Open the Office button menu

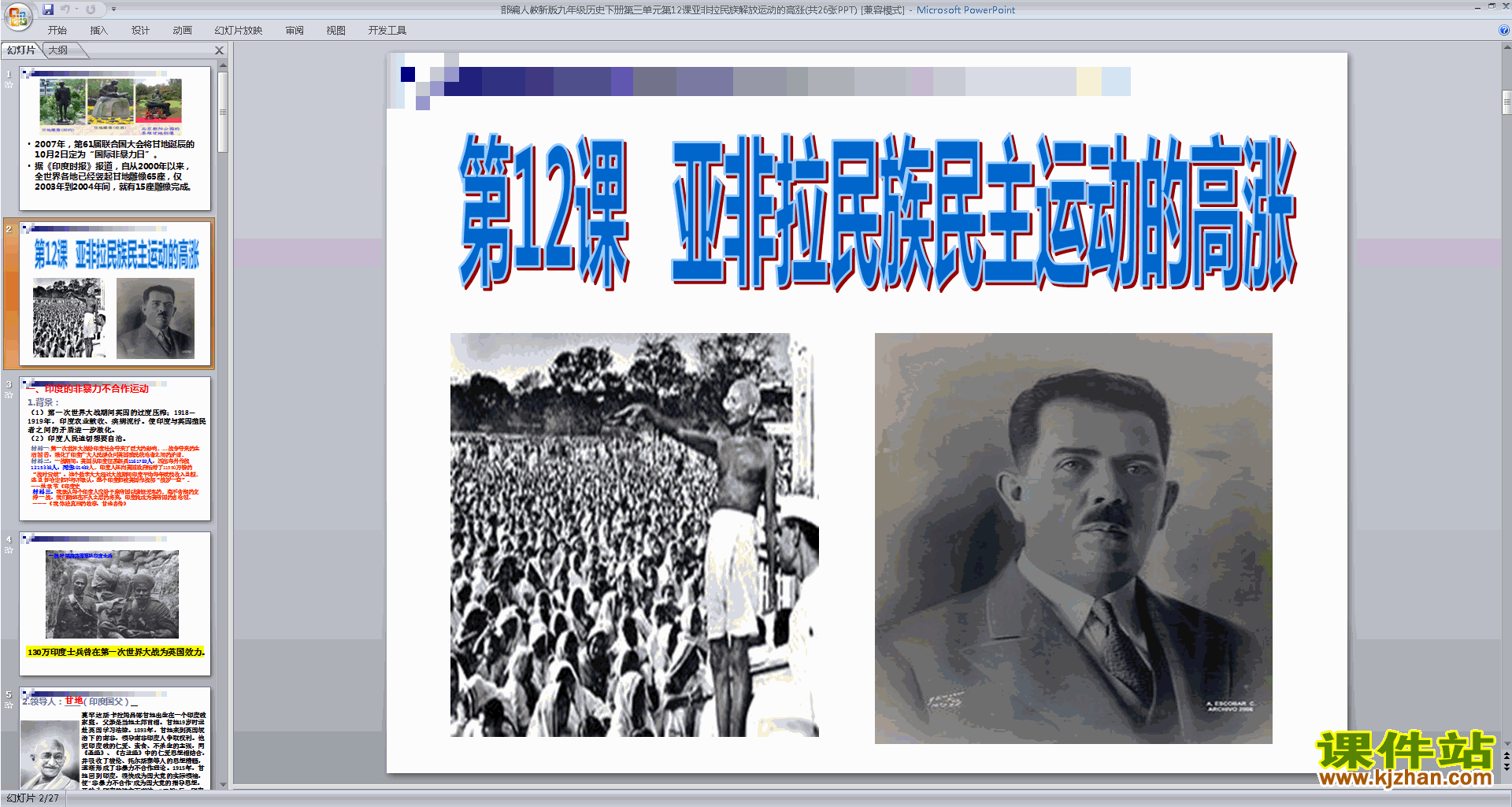pyautogui.click(x=17, y=16)
